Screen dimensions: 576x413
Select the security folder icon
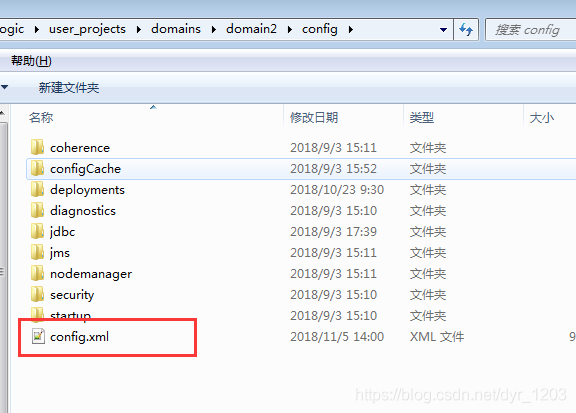coord(37,294)
